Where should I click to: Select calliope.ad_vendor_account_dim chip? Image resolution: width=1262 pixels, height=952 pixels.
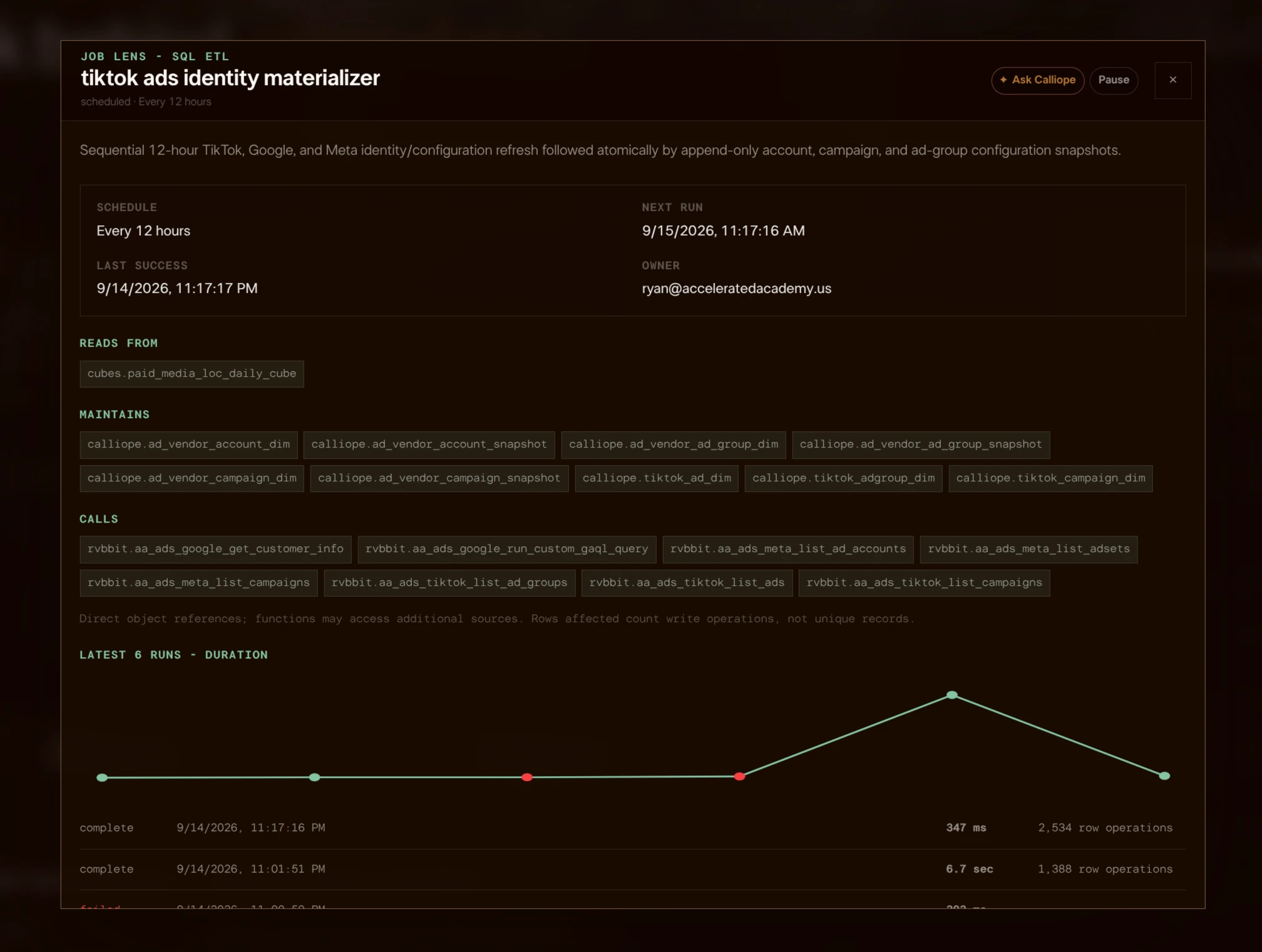[188, 444]
